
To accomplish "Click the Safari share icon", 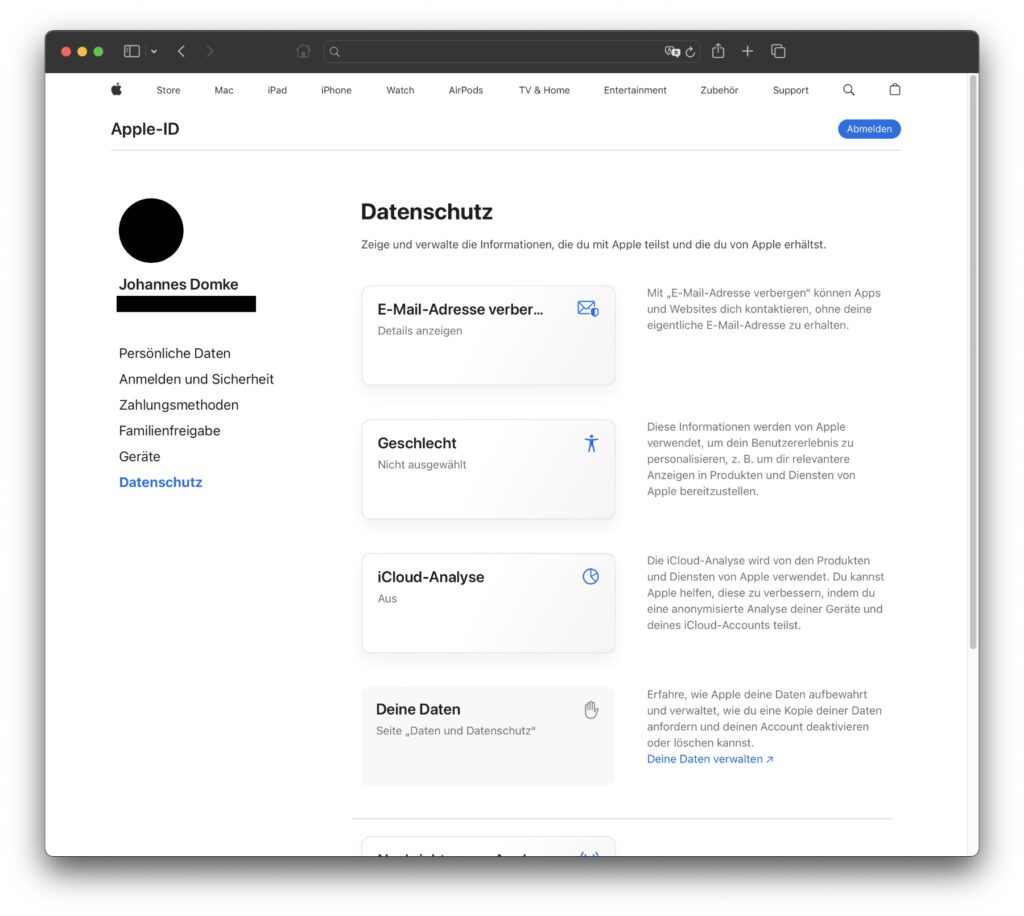I will click(718, 51).
